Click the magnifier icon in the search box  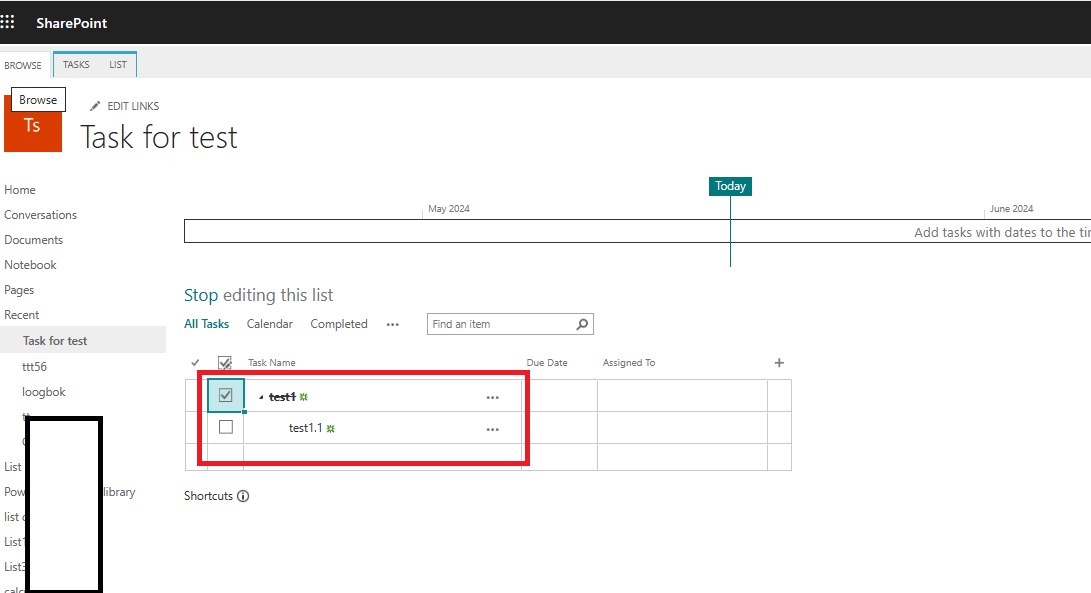(582, 324)
